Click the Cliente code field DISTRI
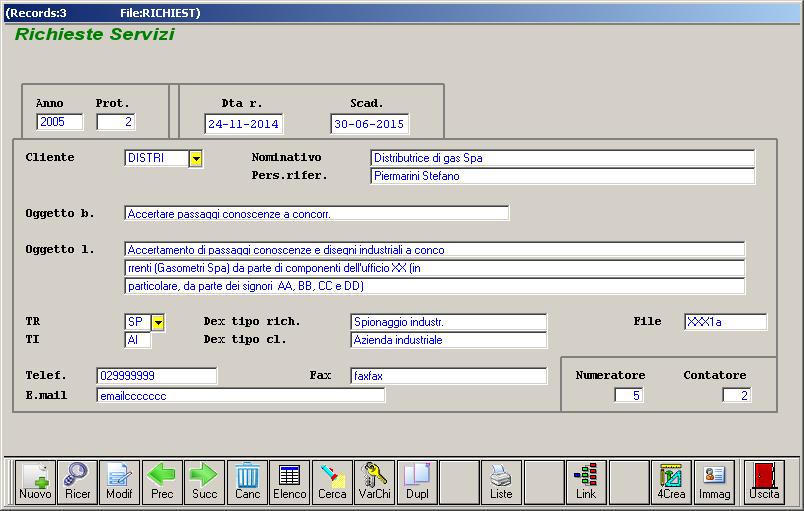Screen dimensions: 804x511 (x=157, y=158)
